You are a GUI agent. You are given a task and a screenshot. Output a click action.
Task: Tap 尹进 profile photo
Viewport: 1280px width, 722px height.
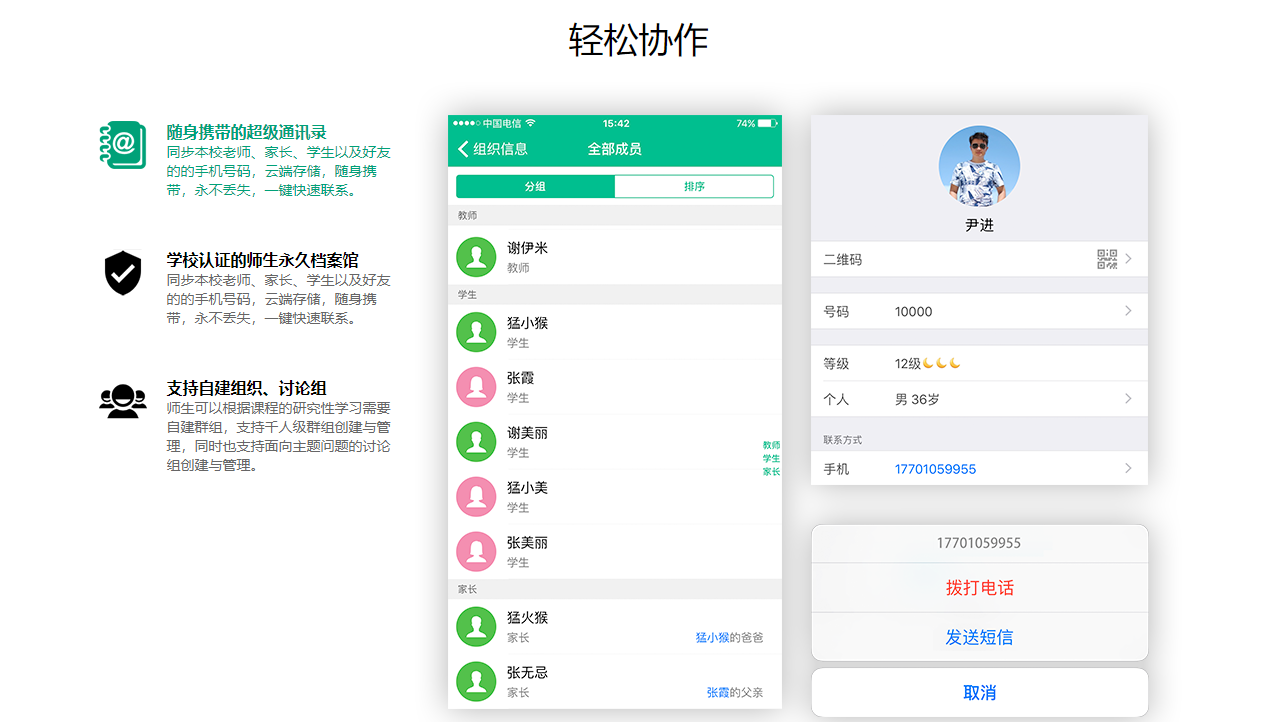[979, 167]
